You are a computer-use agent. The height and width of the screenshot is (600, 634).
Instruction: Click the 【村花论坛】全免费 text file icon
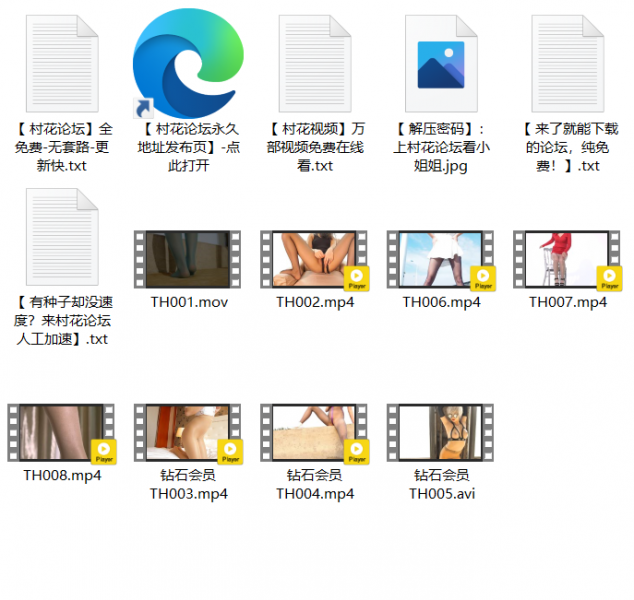click(62, 62)
